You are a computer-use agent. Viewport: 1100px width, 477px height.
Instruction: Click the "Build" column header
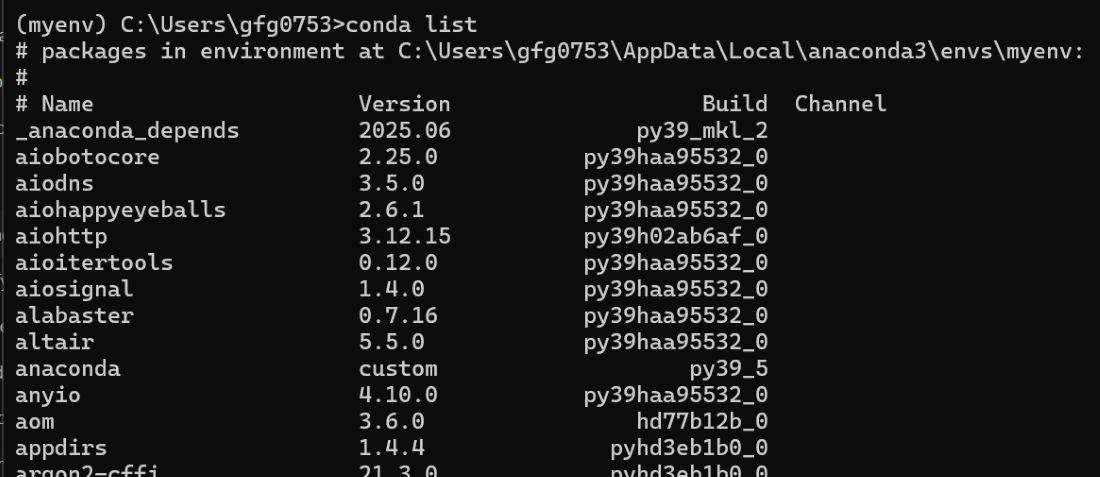(x=734, y=104)
